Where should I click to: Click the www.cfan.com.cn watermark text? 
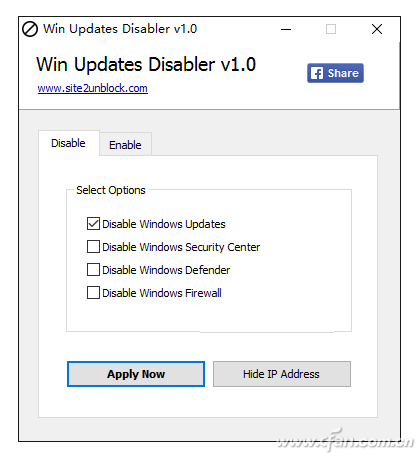[345, 441]
